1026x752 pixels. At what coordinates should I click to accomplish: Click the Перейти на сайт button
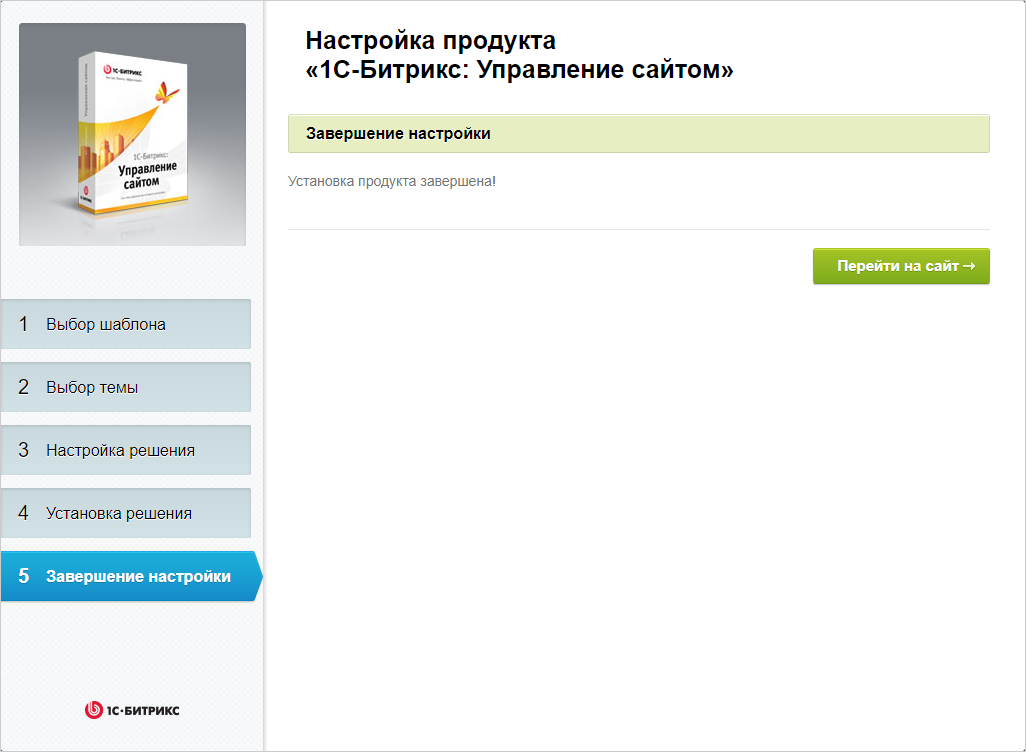pos(899,266)
